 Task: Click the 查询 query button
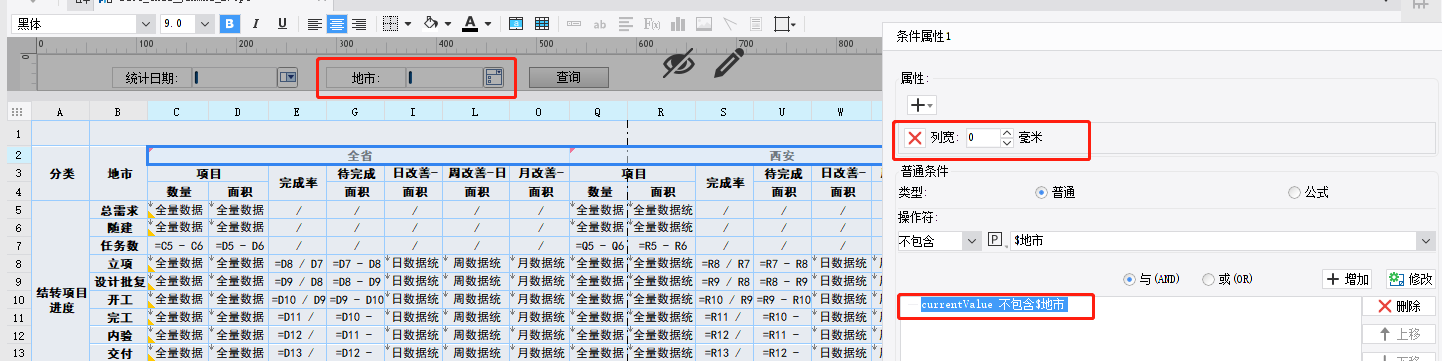(x=569, y=77)
